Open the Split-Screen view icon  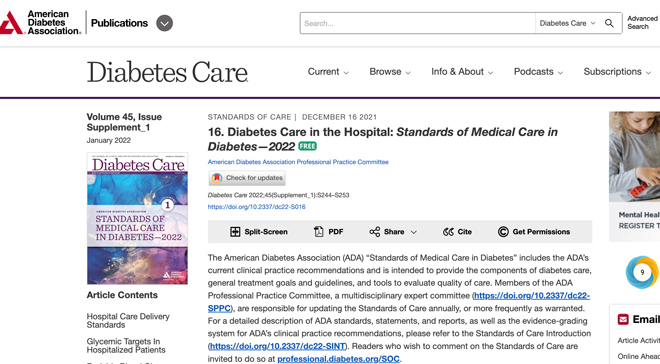(235, 231)
